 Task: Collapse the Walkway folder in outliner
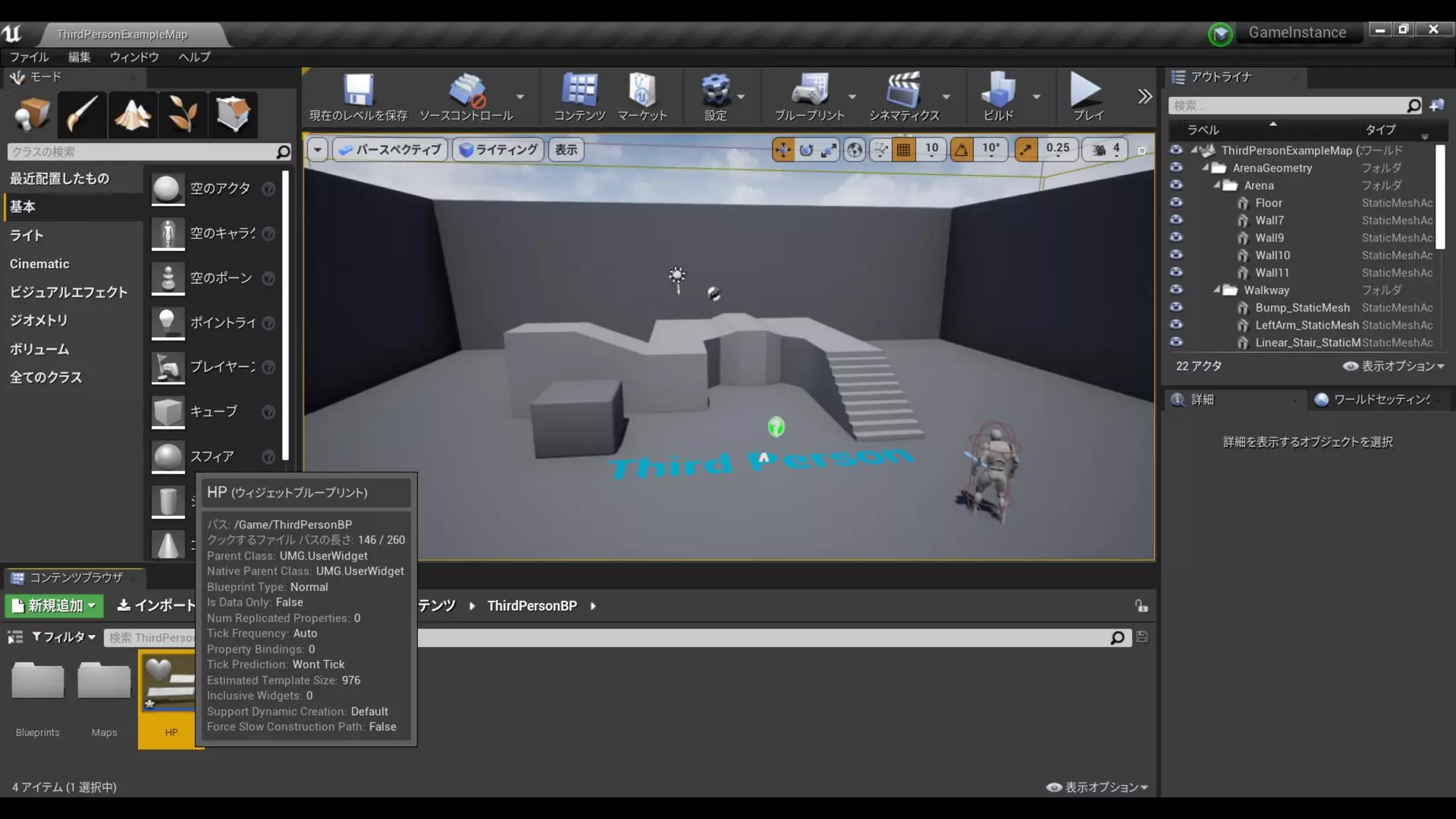(1217, 290)
